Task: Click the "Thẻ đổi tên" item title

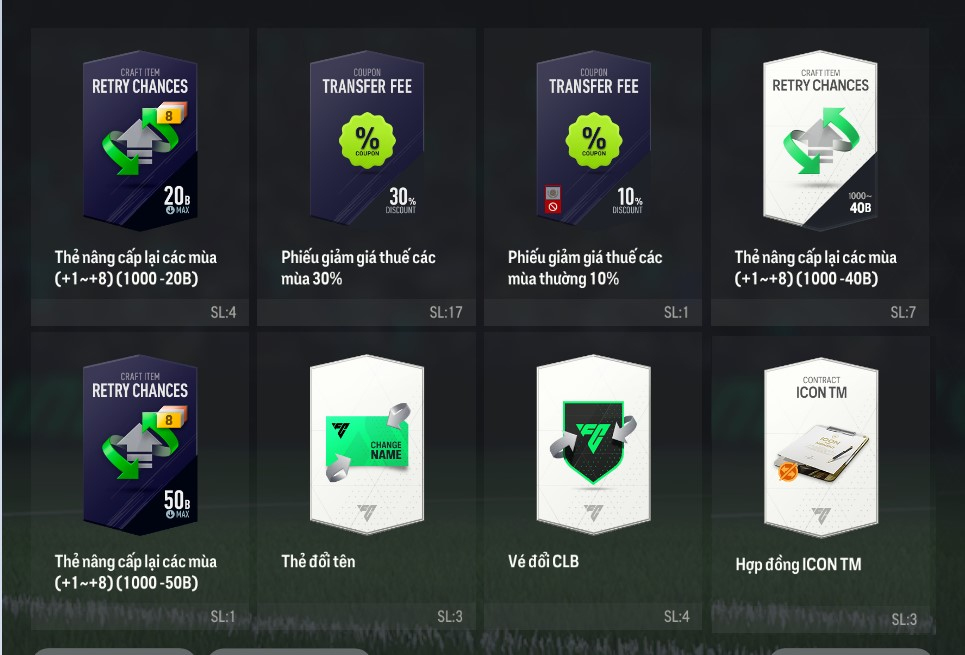Action: click(x=318, y=561)
